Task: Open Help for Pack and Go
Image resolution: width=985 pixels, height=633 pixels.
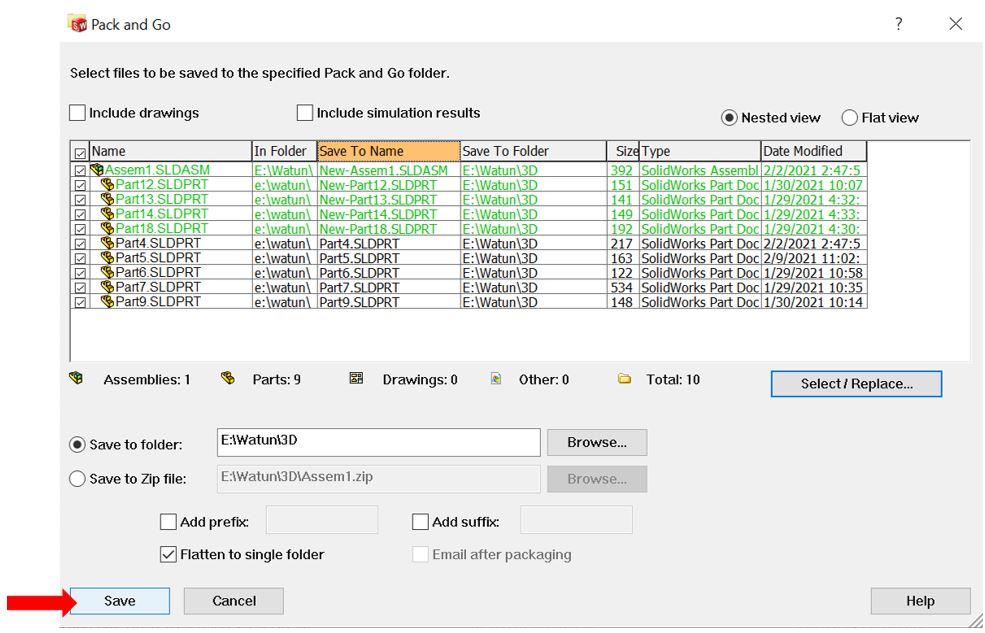Action: coord(920,601)
